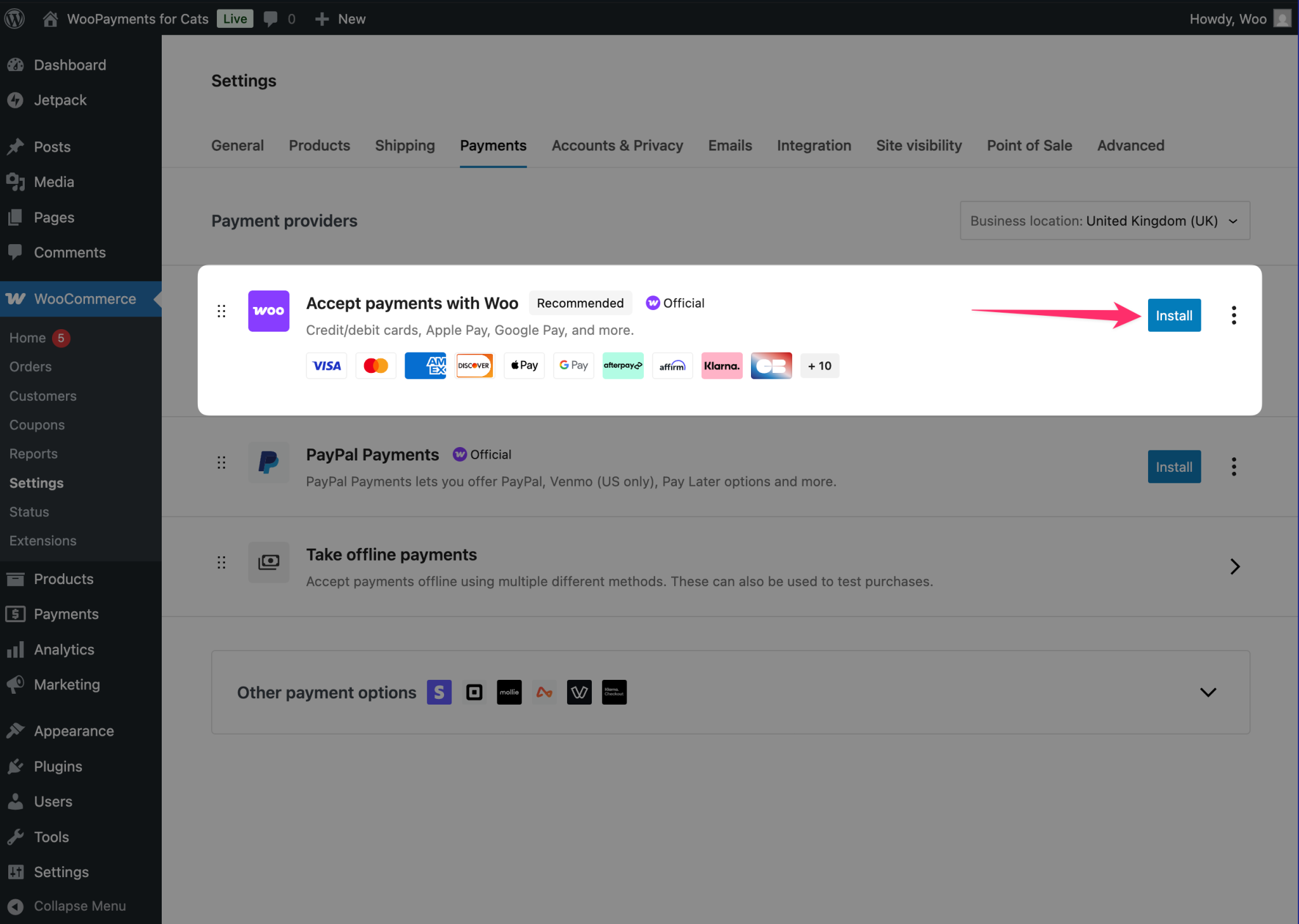Click the Jetpack sidebar icon
1299x924 pixels.
pyautogui.click(x=16, y=100)
